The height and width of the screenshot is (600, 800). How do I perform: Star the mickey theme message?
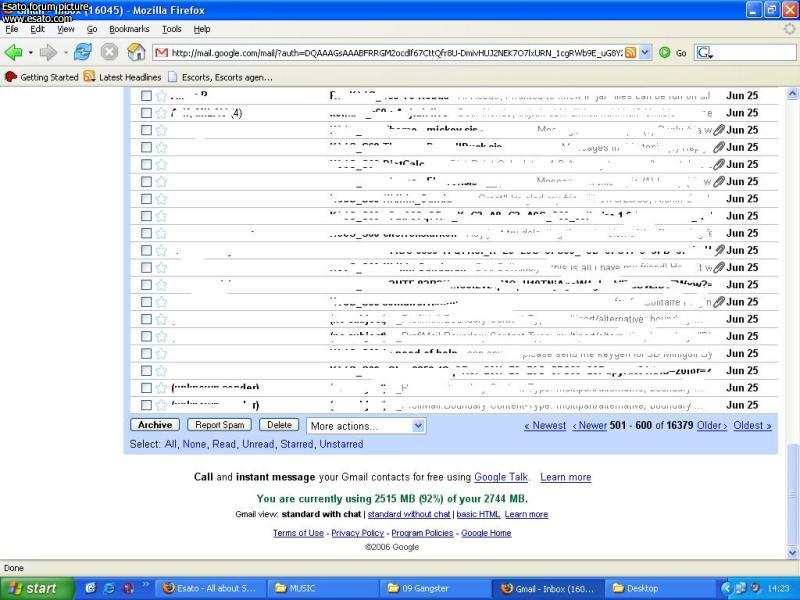[161, 130]
